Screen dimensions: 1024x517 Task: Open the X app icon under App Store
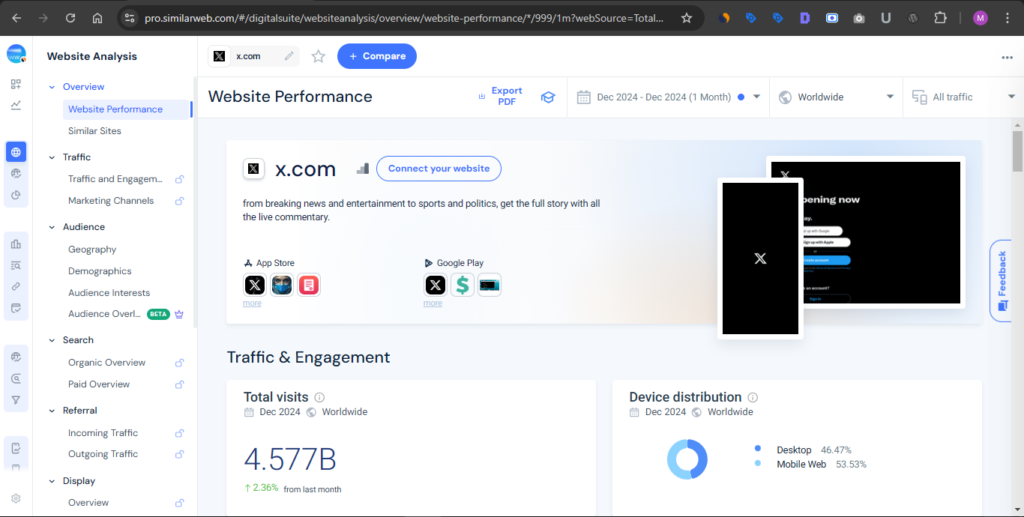click(x=255, y=285)
